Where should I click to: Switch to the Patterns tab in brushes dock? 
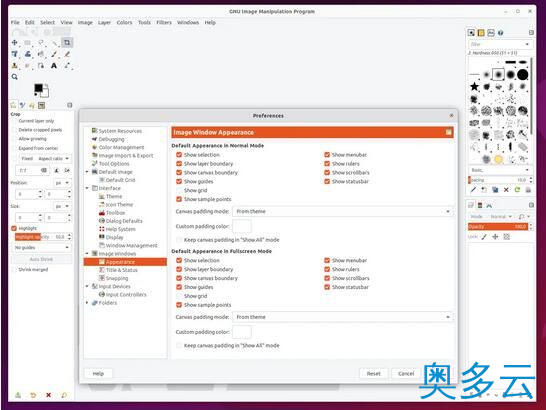click(x=481, y=33)
